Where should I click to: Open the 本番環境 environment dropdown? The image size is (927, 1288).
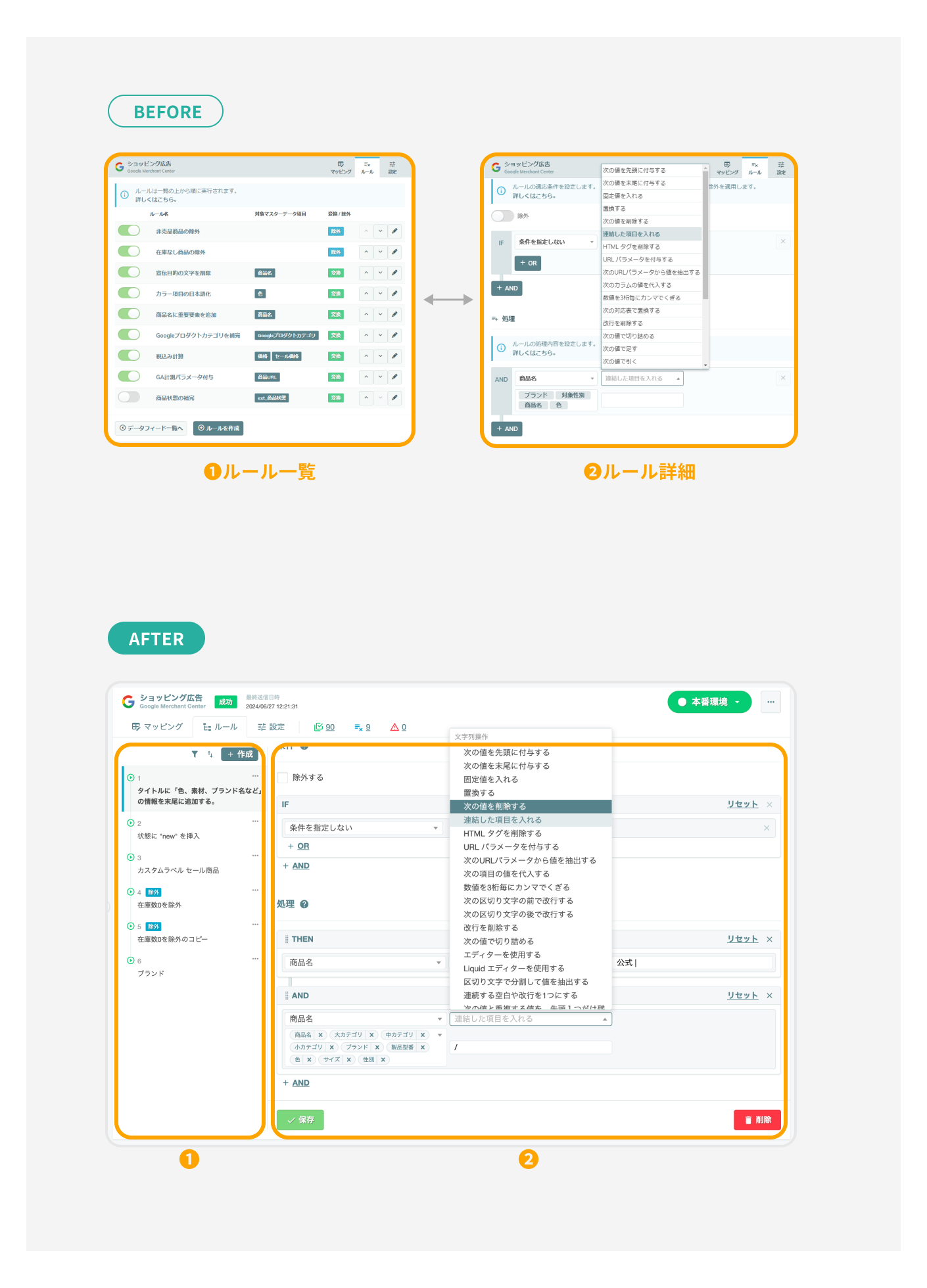point(709,702)
